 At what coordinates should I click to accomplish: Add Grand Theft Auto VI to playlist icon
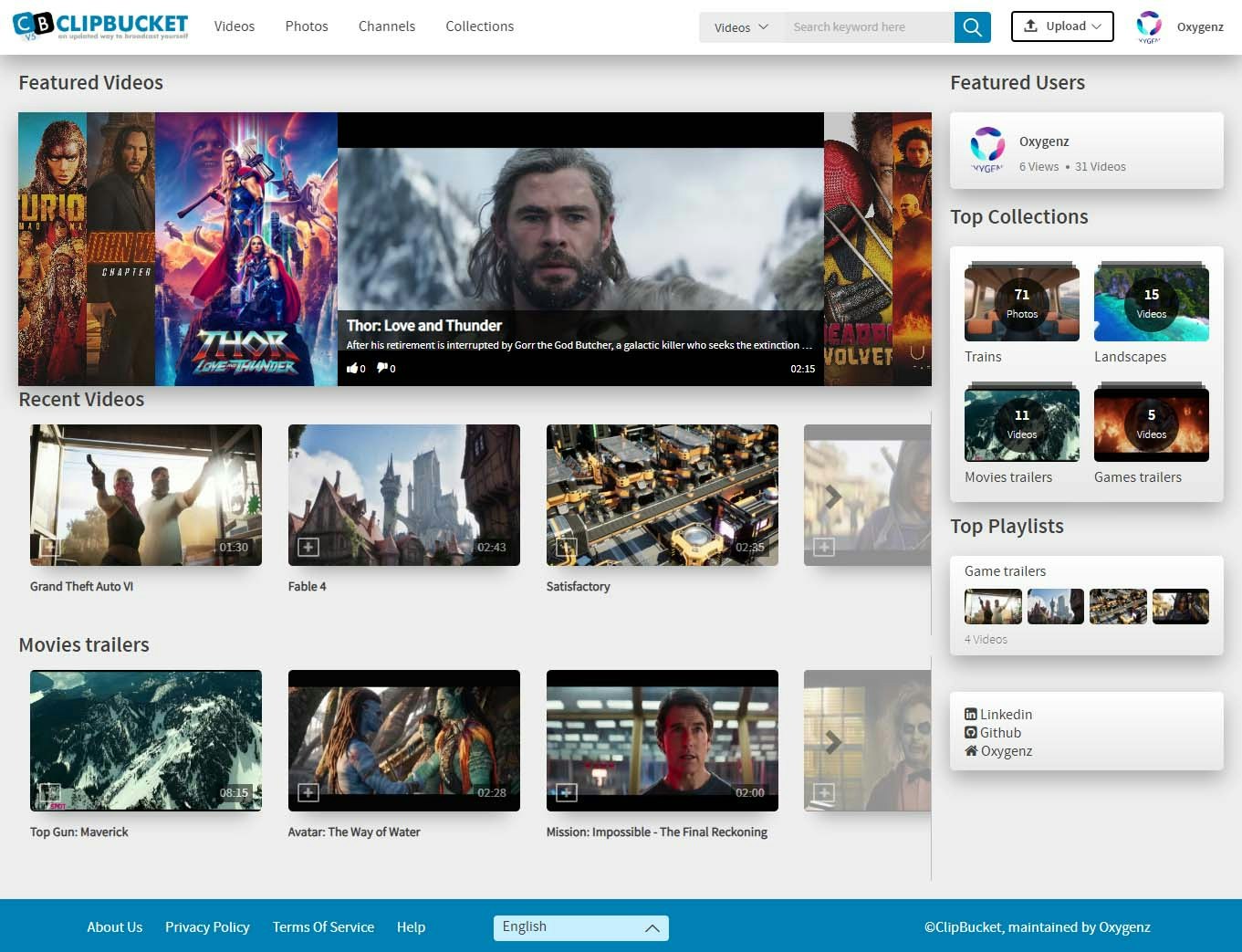pyautogui.click(x=50, y=547)
